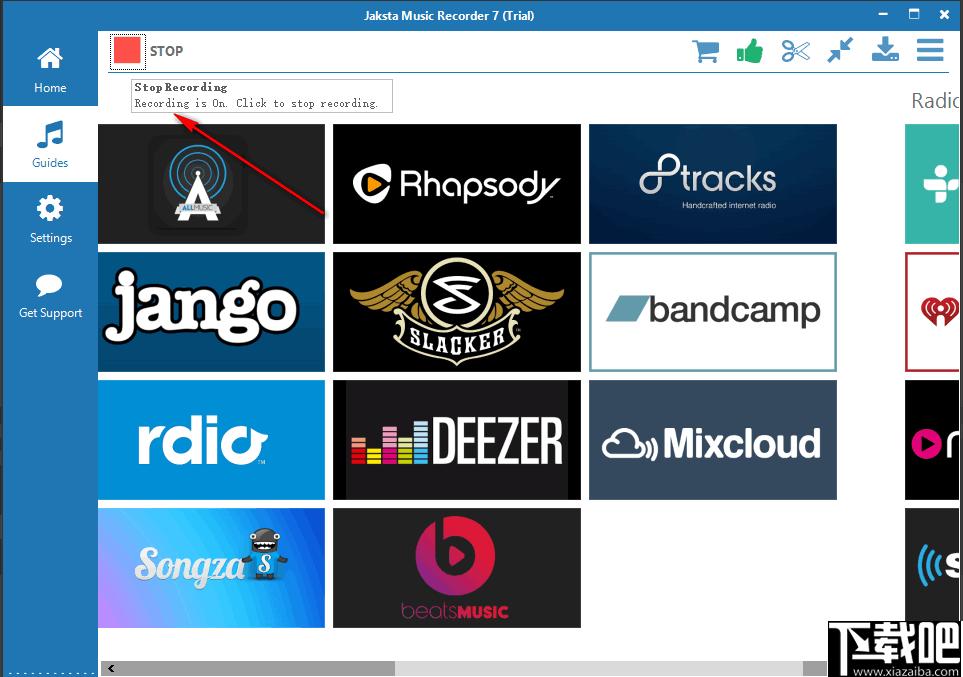Stop recording with the red STOP button
This screenshot has height=677, width=963.
tap(127, 50)
